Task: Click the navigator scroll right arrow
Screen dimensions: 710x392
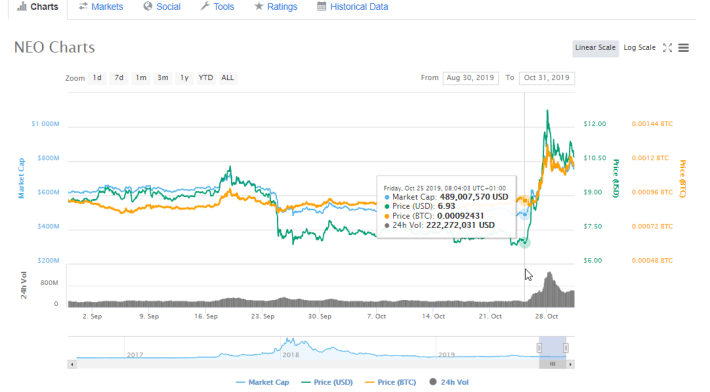Action: [x=571, y=364]
